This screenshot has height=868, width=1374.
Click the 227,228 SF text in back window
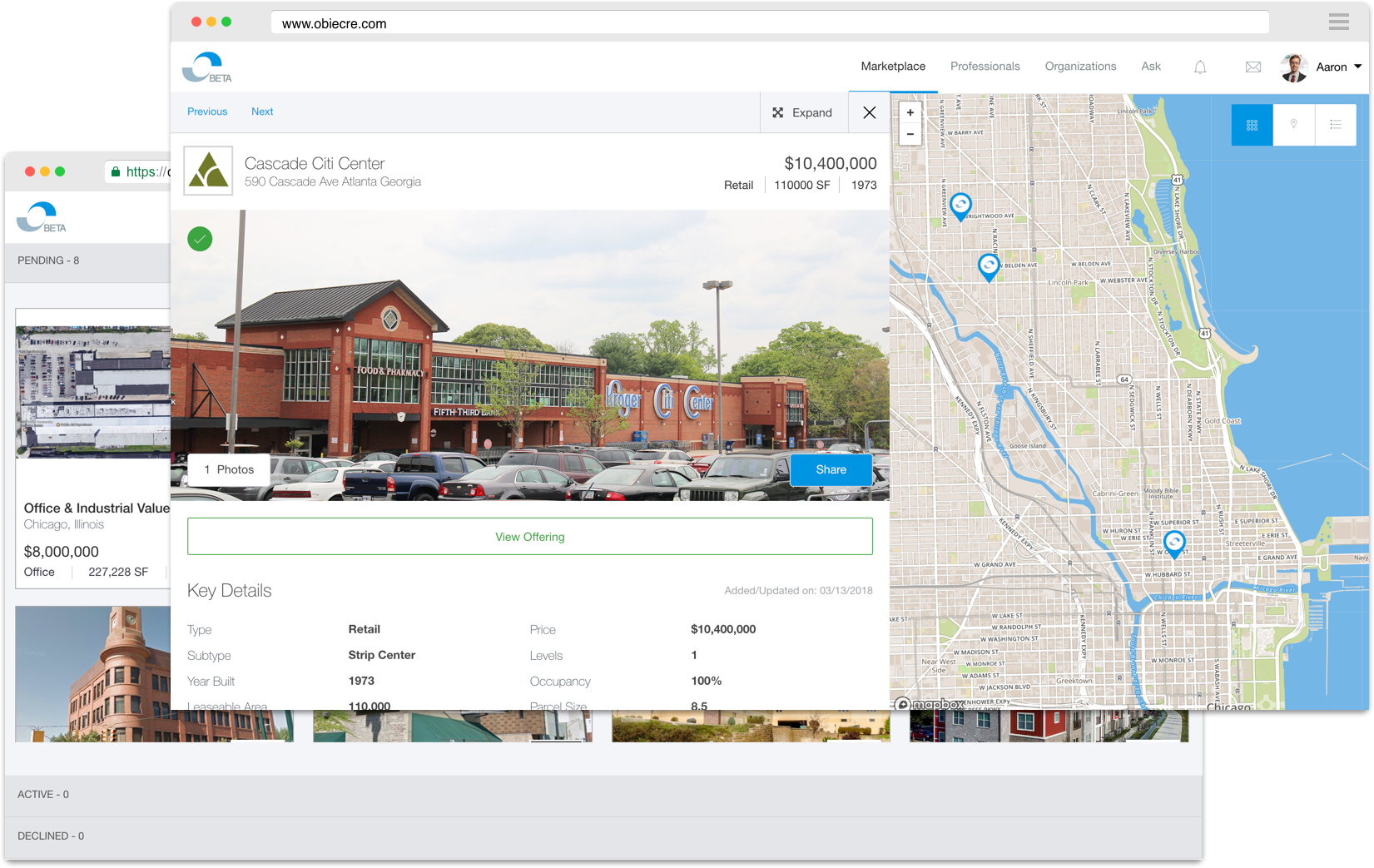(118, 572)
